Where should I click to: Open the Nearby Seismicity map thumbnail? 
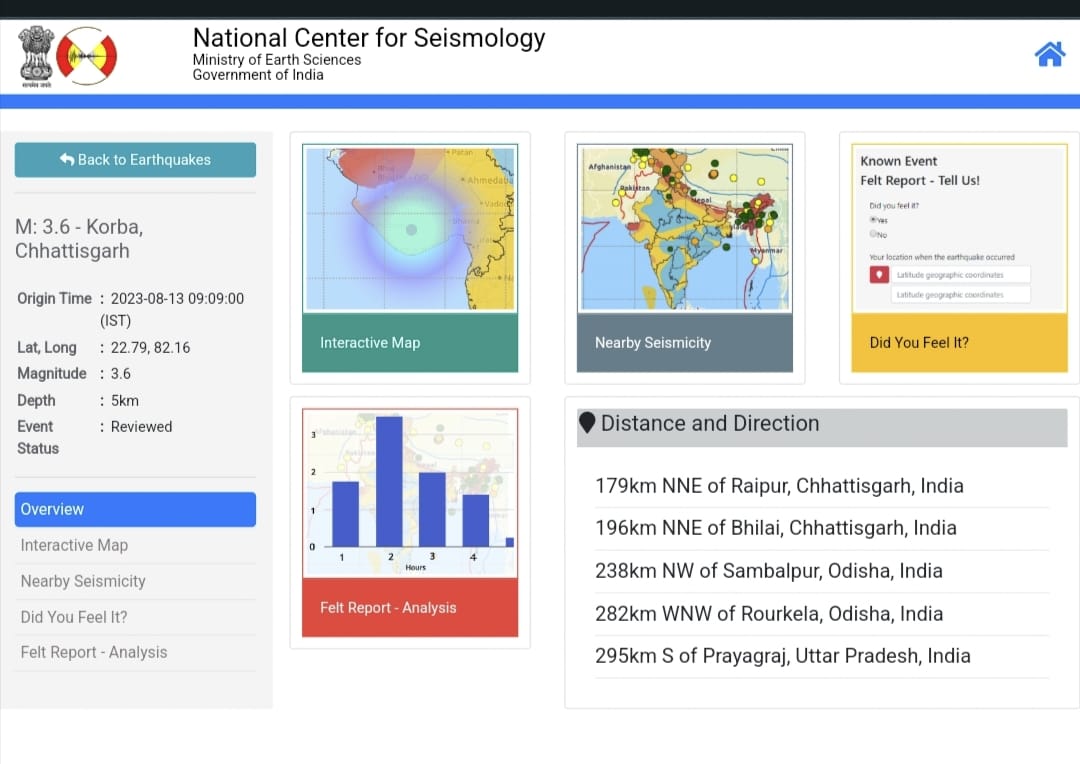pos(684,229)
